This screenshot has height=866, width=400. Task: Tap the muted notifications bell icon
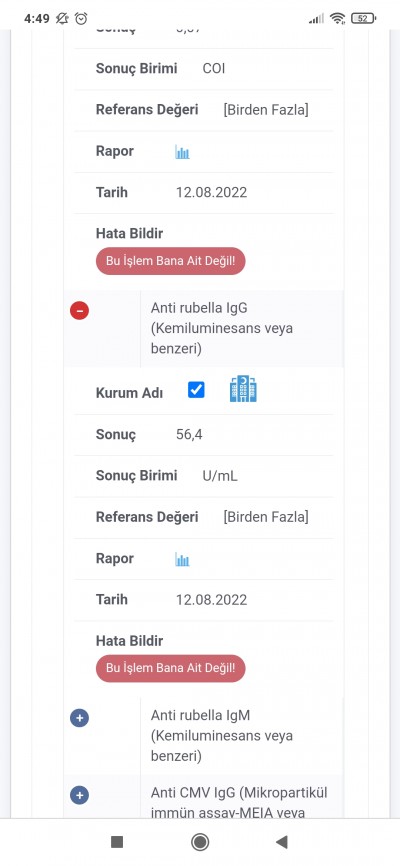pyautogui.click(x=62, y=19)
